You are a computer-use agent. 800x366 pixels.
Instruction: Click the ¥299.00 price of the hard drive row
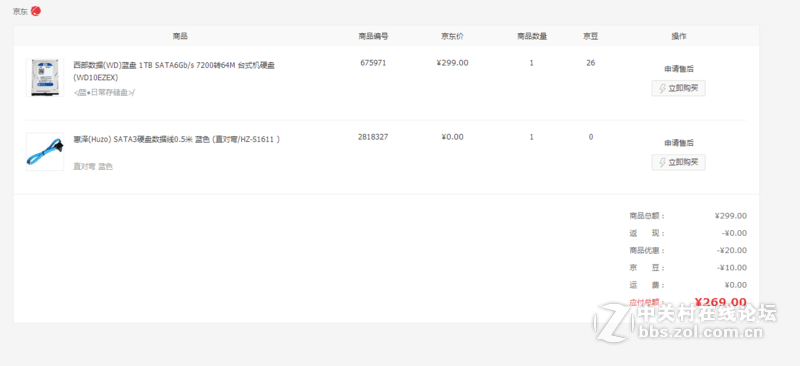(x=453, y=63)
